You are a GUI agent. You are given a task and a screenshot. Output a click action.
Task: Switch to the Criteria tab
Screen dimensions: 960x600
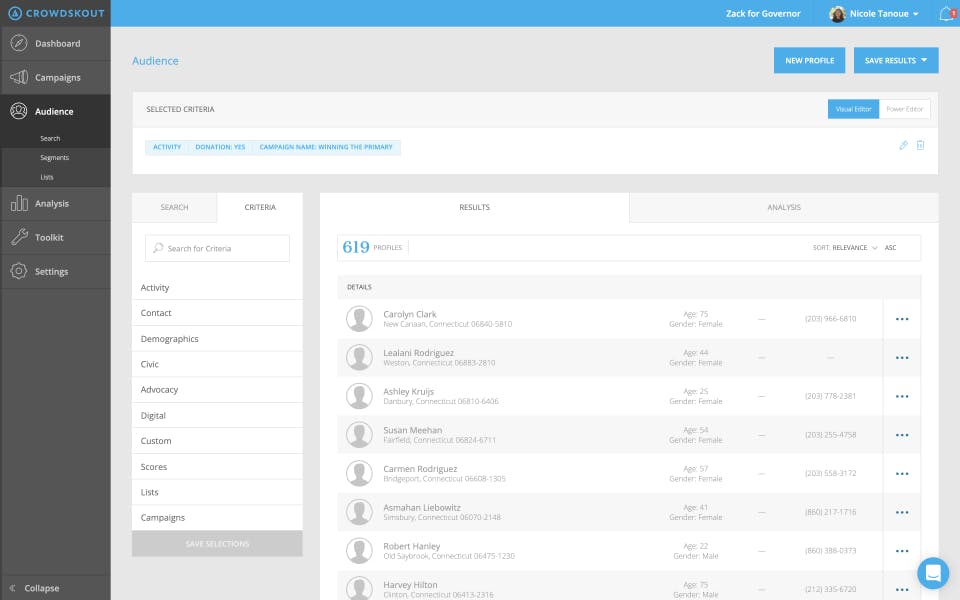pos(260,208)
